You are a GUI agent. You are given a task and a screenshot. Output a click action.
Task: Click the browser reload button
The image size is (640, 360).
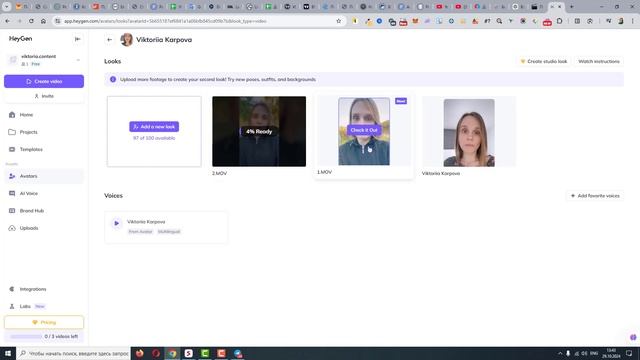click(31, 21)
